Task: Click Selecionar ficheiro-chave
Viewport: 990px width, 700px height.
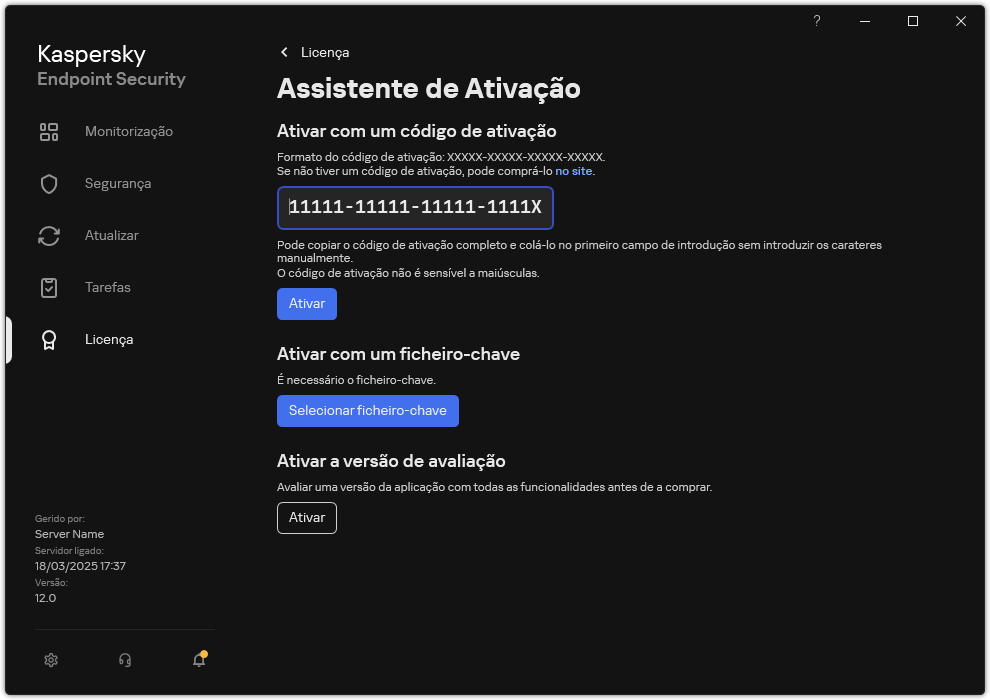Action: (367, 411)
